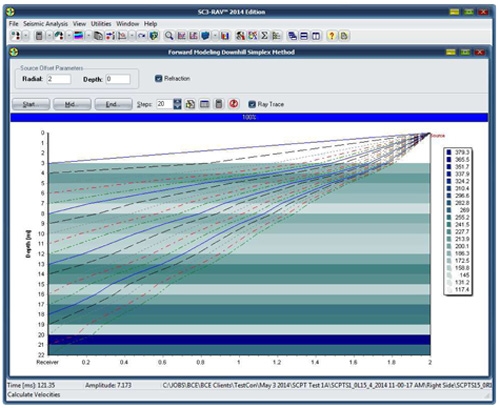This screenshot has height=408, width=500.
Task: Click the Radial input field
Action: 59,79
